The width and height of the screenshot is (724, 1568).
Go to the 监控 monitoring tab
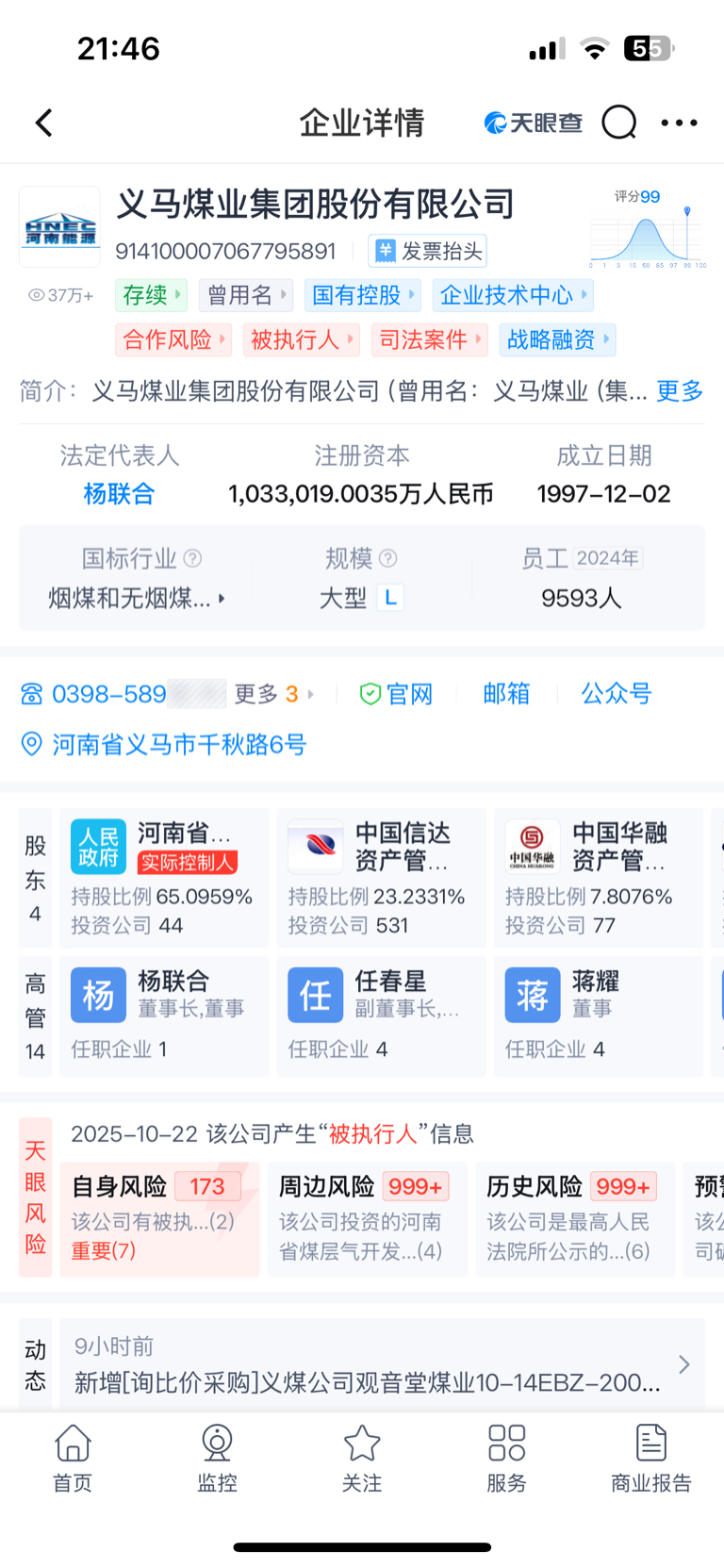point(217,1458)
